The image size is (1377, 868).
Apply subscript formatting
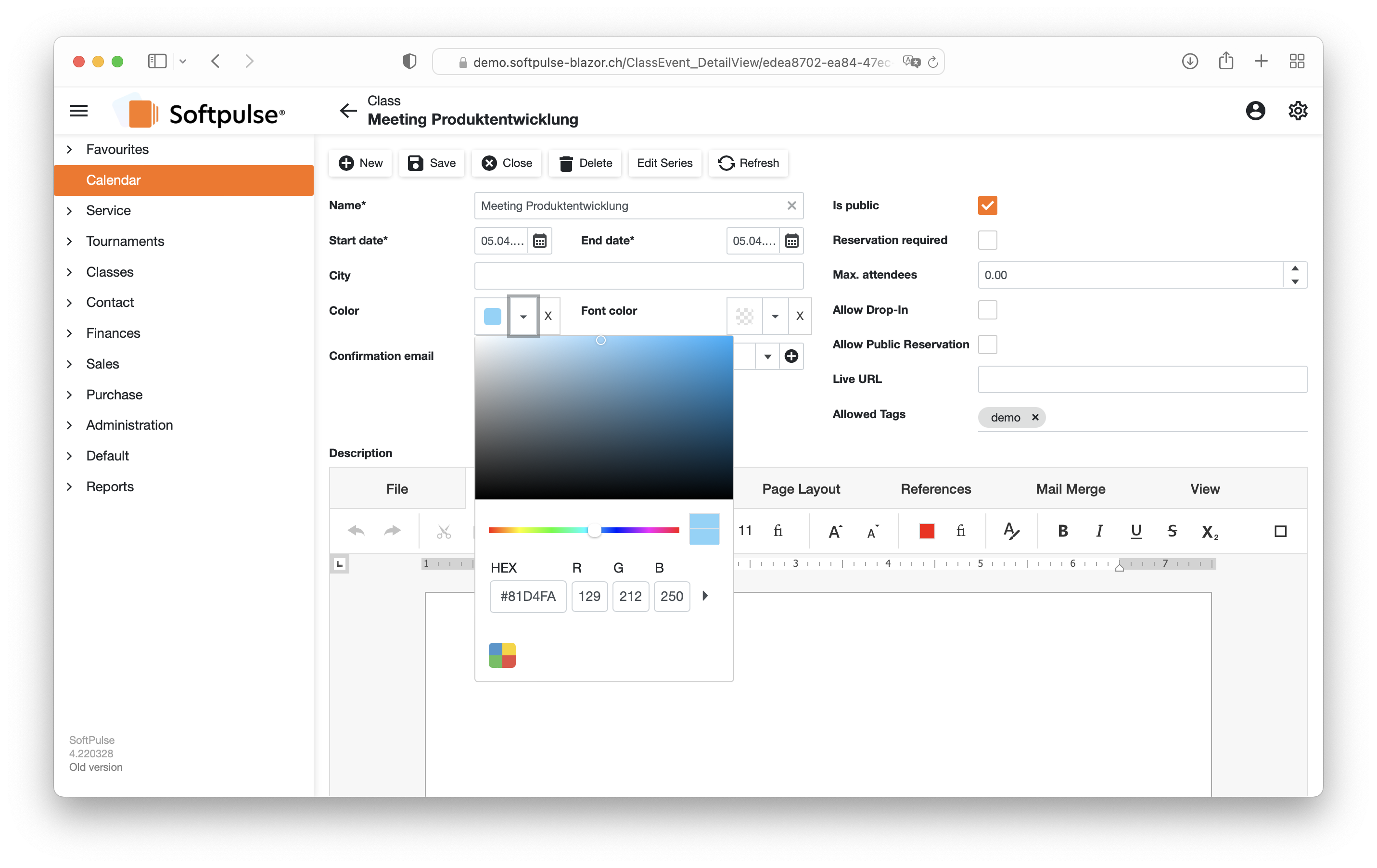coord(1210,532)
